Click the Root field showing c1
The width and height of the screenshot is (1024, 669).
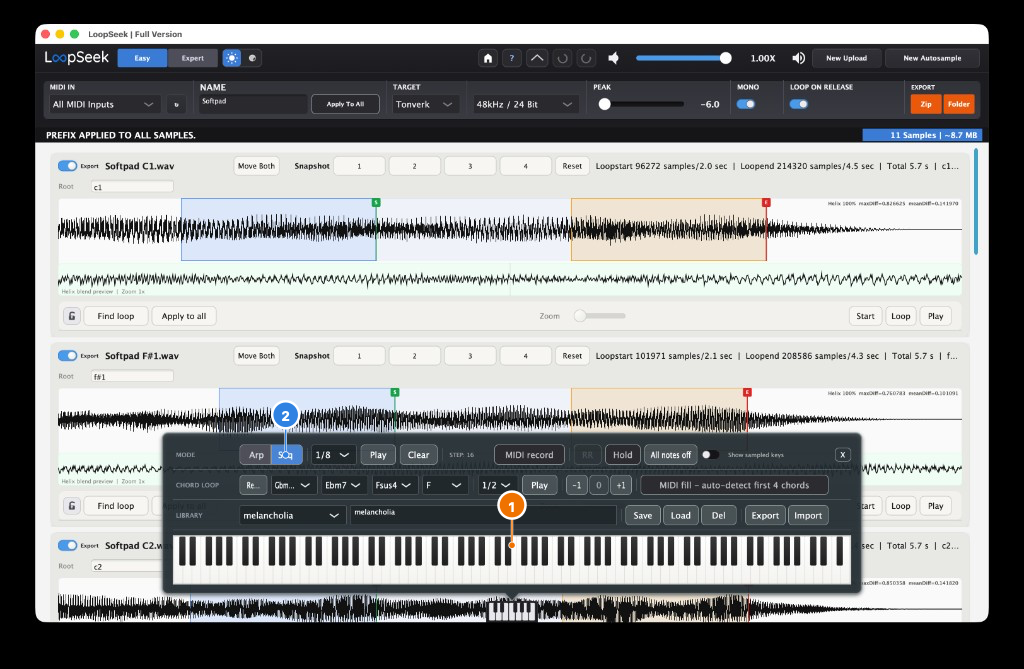coord(133,187)
